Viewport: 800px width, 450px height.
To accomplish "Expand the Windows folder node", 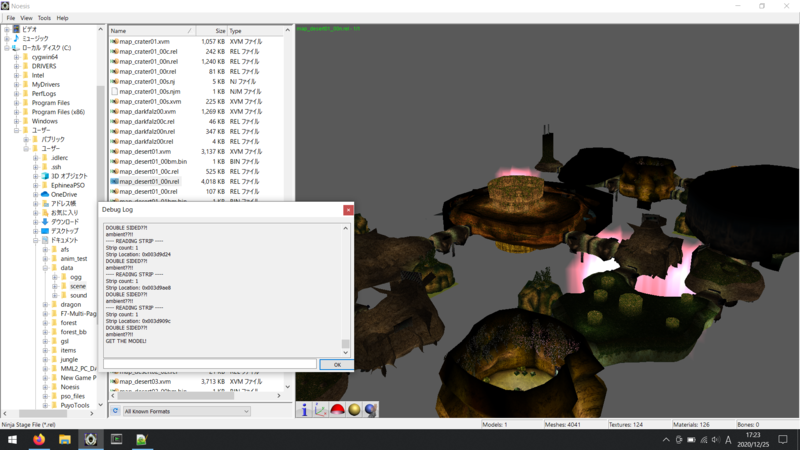I will click(x=16, y=121).
